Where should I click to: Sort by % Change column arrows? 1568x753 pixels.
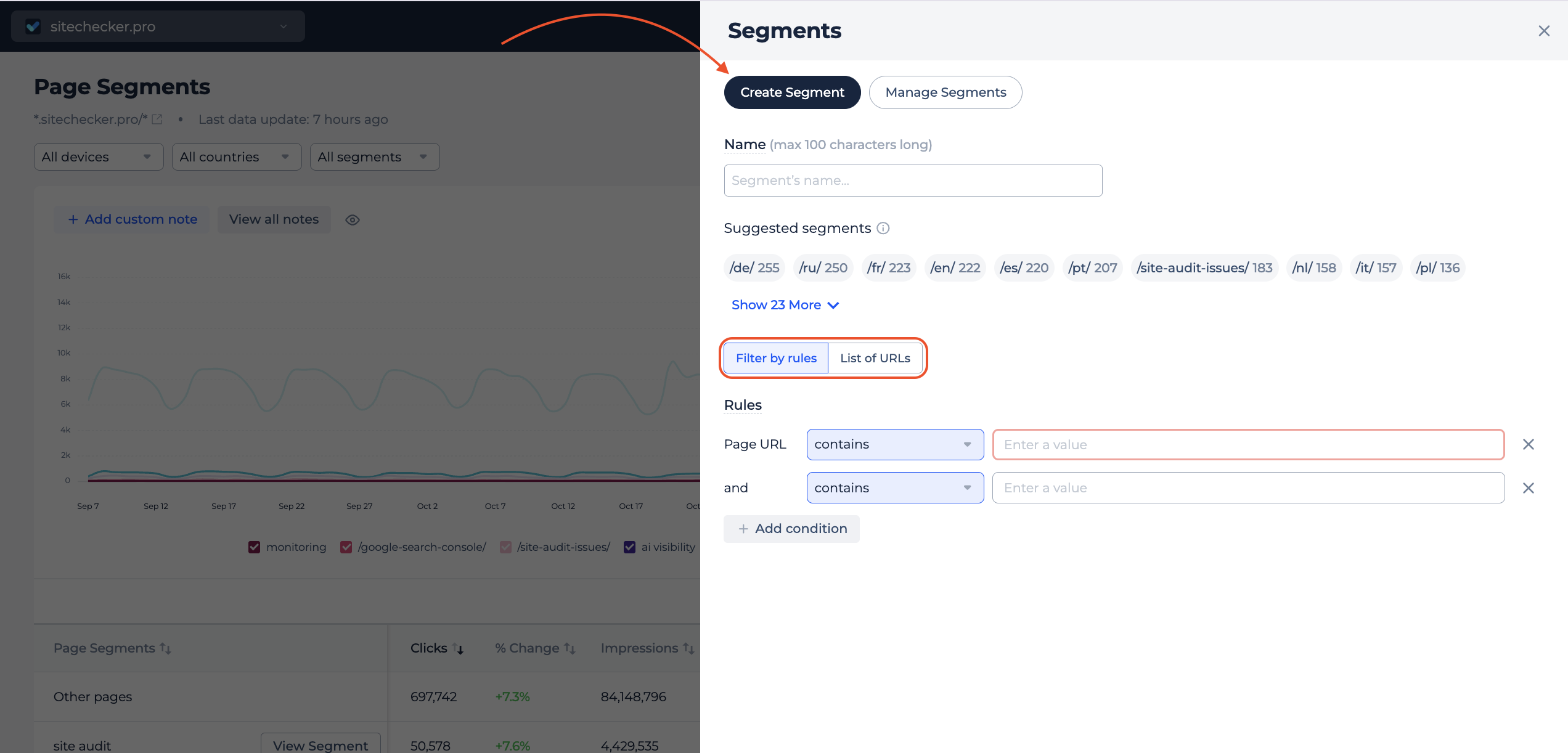coord(570,648)
